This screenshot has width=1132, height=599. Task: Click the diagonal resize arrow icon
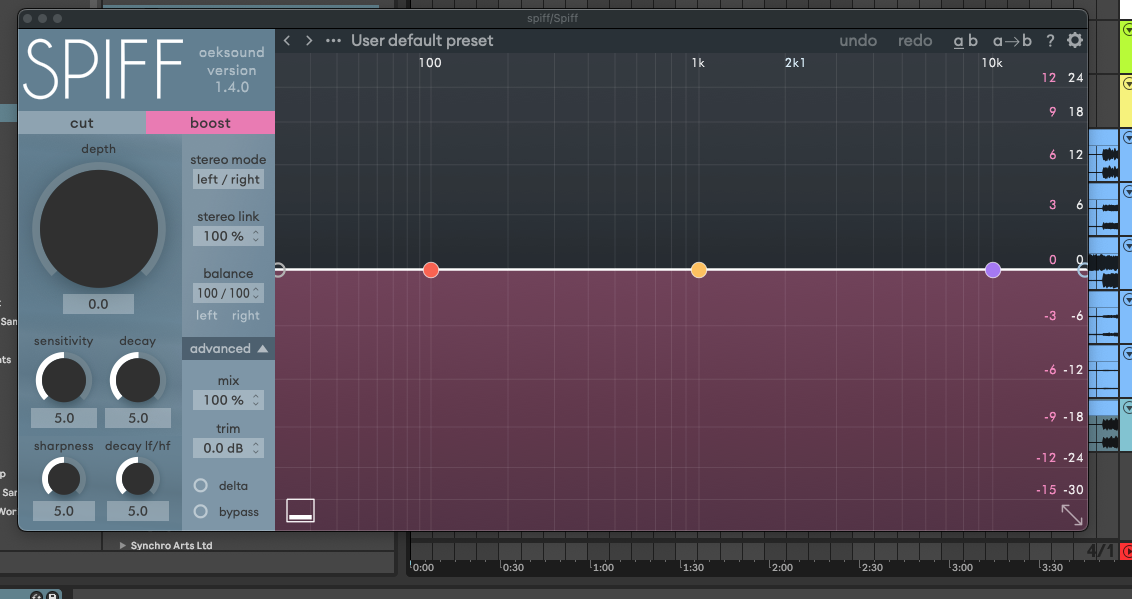(1071, 515)
